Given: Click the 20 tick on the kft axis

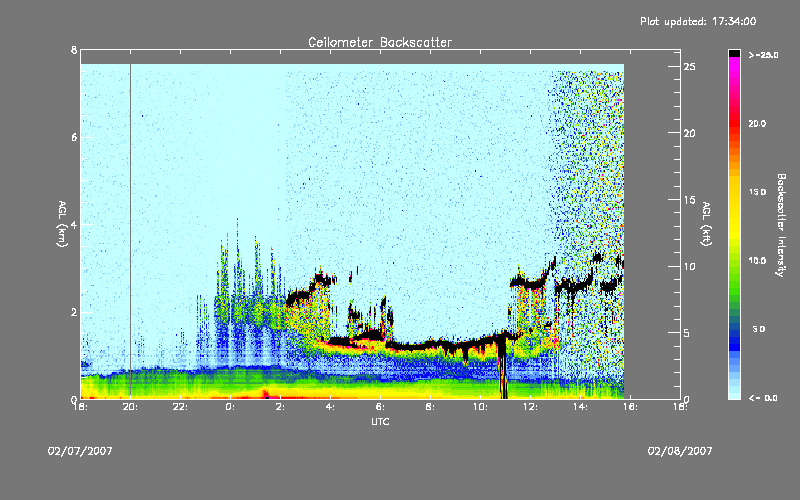Looking at the screenshot, I should [x=690, y=133].
